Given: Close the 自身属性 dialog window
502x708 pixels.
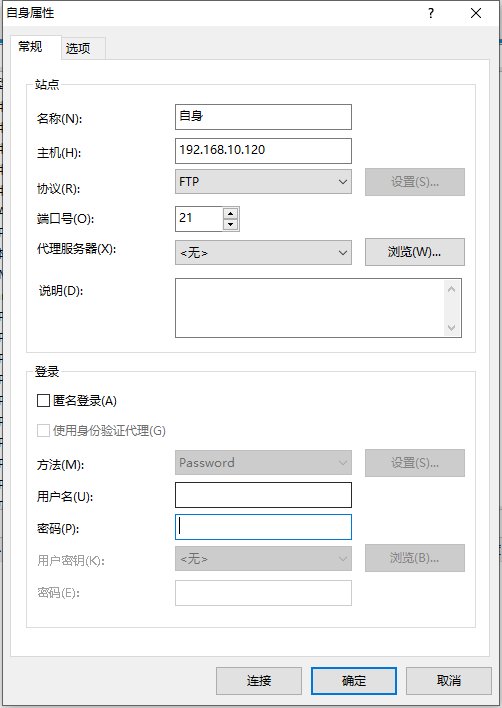Looking at the screenshot, I should pos(476,13).
